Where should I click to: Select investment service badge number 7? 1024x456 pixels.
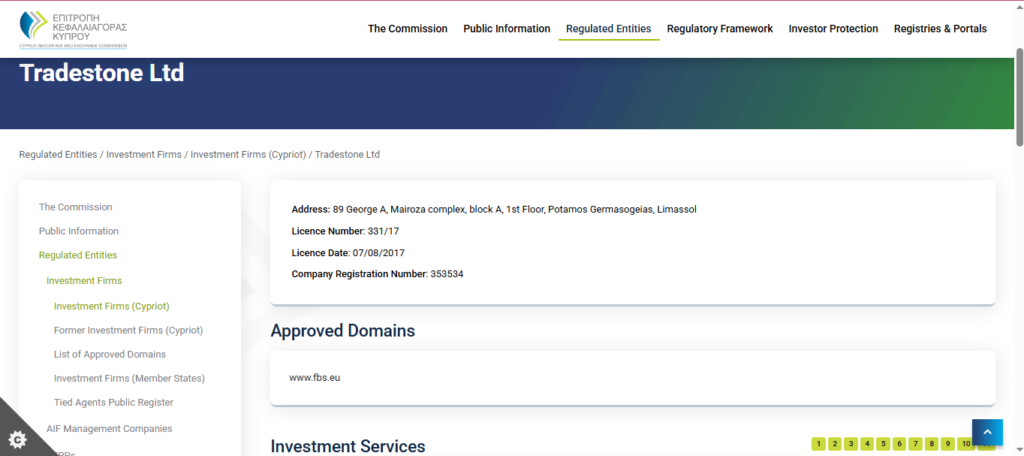pyautogui.click(x=915, y=443)
